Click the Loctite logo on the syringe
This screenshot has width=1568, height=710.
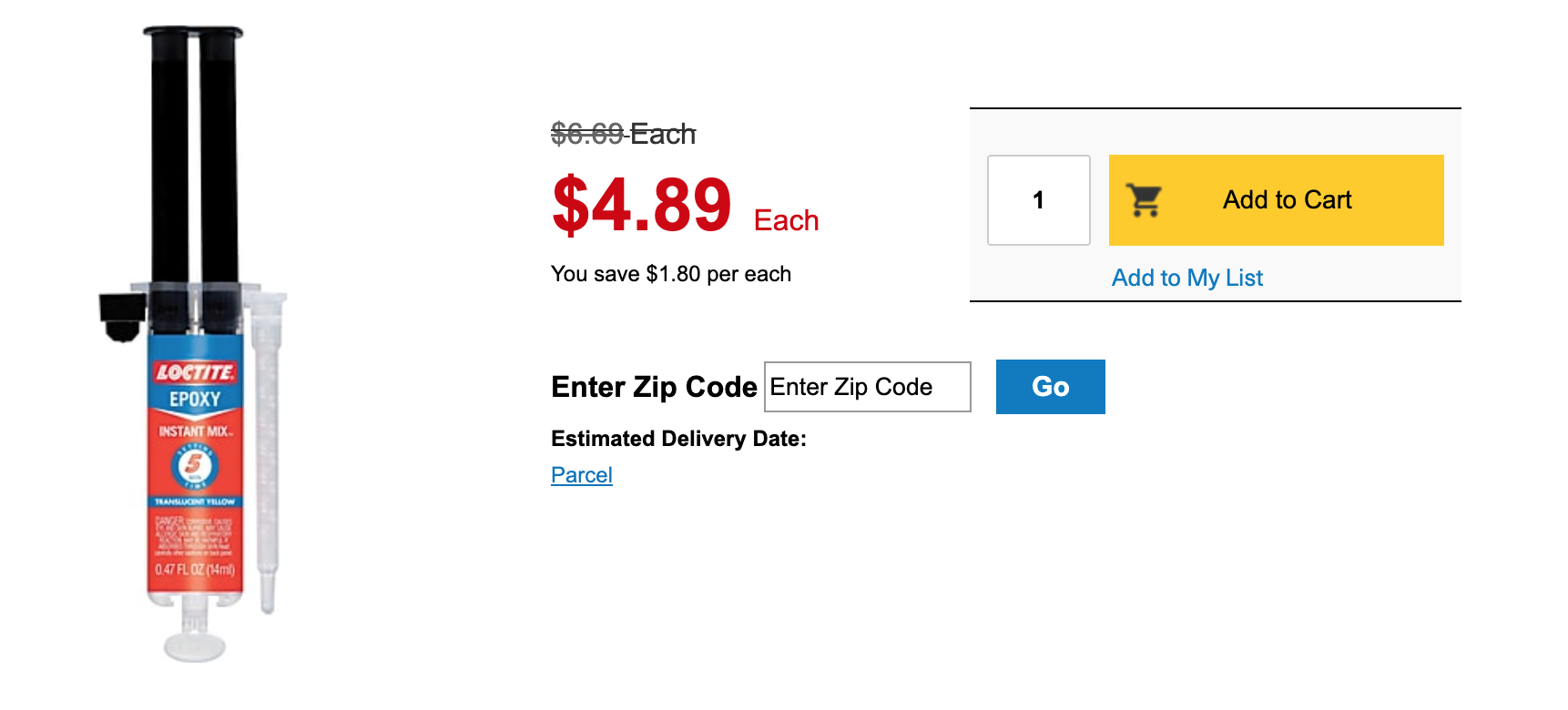(195, 372)
